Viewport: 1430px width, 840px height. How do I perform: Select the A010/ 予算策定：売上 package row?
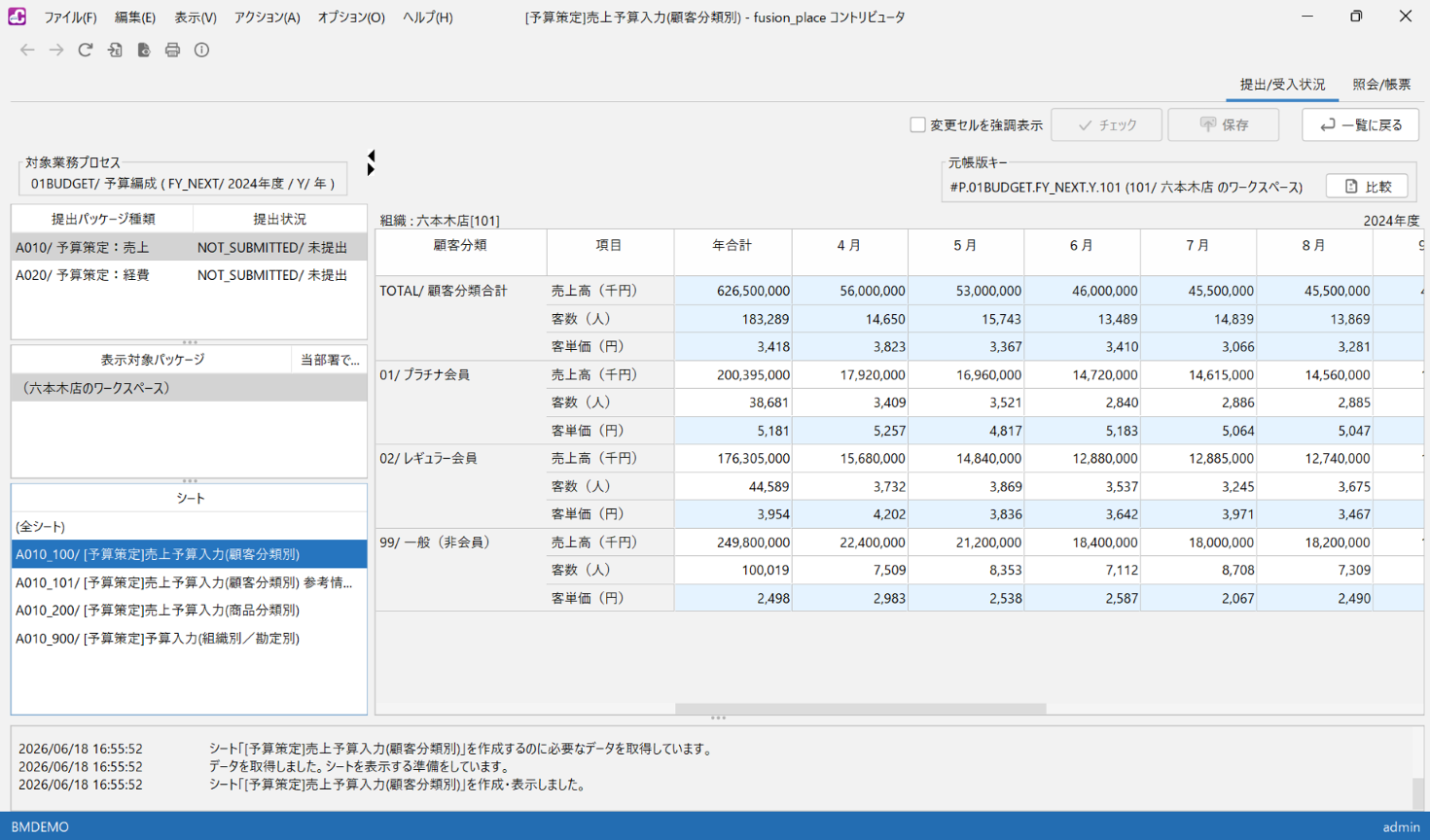click(189, 248)
